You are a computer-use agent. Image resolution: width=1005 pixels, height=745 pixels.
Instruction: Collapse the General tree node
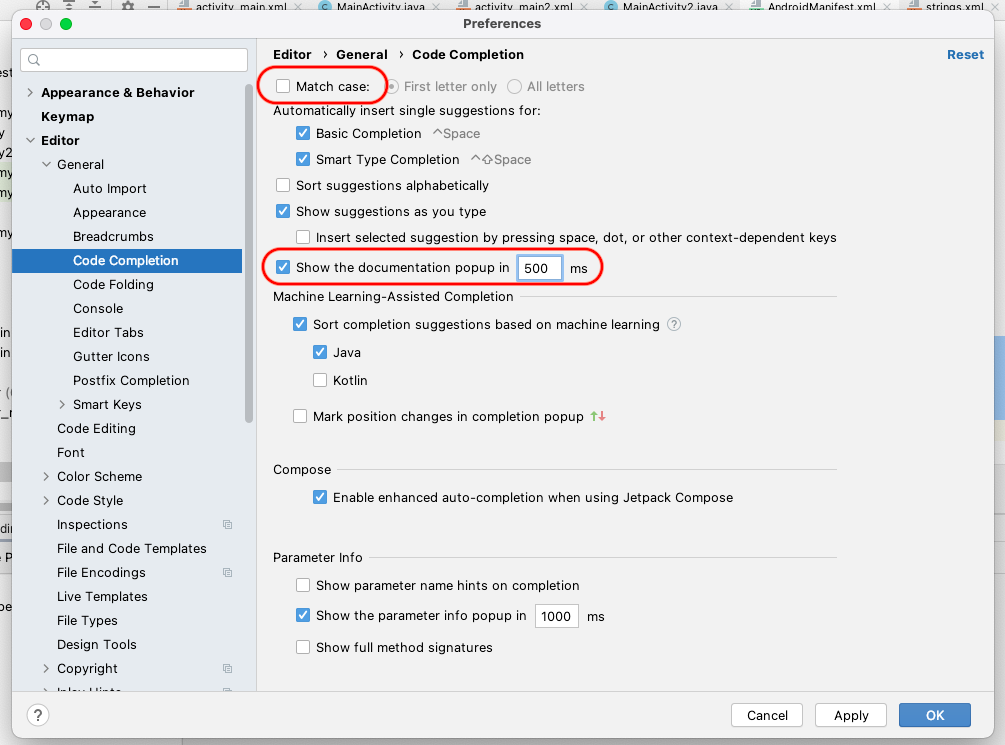[46, 165]
